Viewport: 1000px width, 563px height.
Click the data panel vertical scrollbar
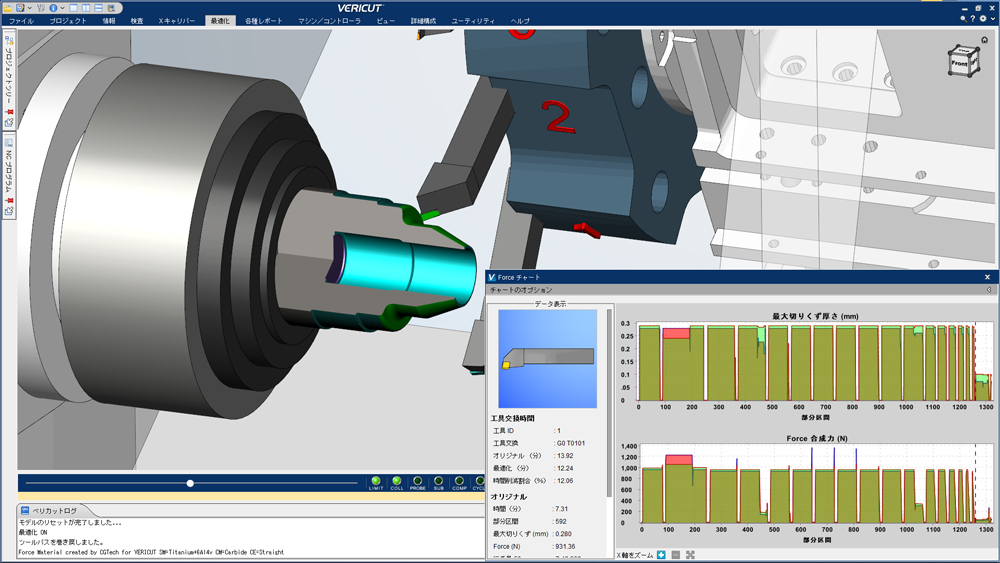[609, 402]
